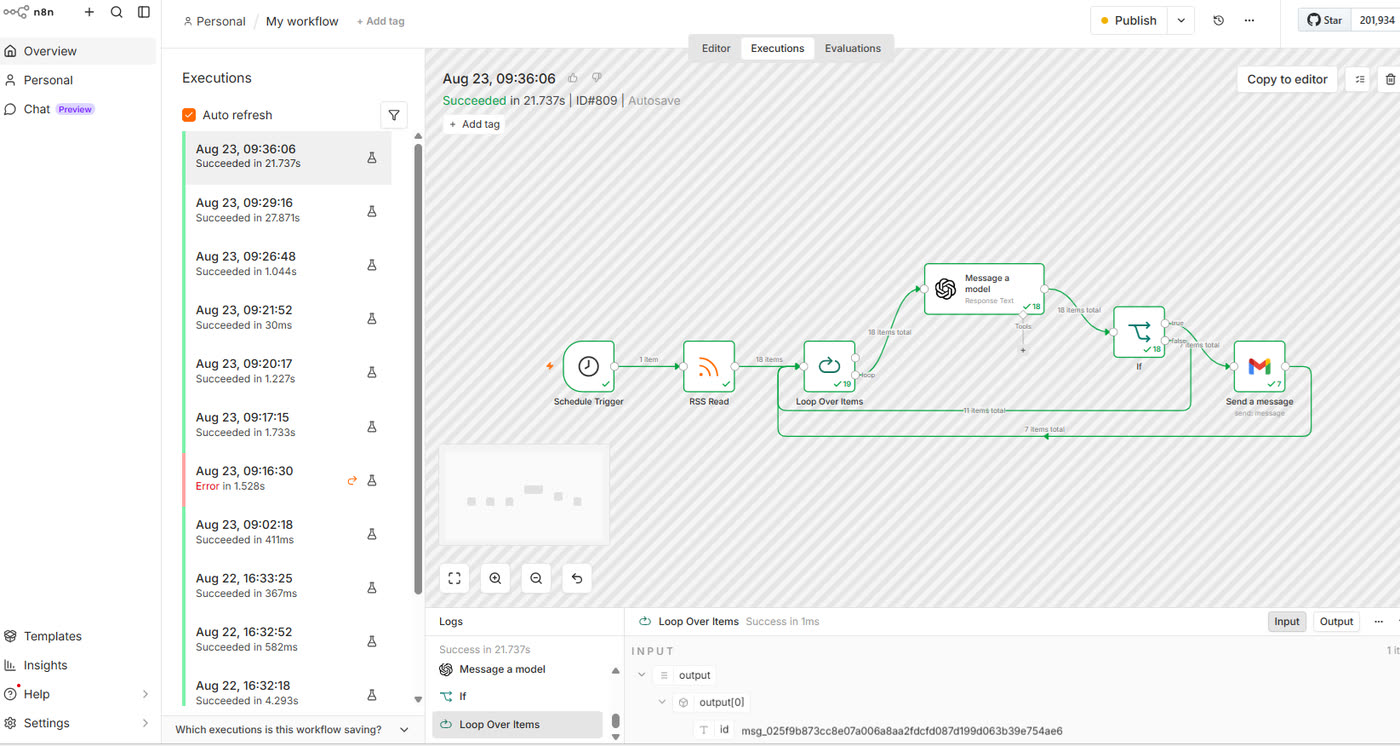
Task: Select the Aug 23, 09:26:48 execution
Action: [287, 264]
